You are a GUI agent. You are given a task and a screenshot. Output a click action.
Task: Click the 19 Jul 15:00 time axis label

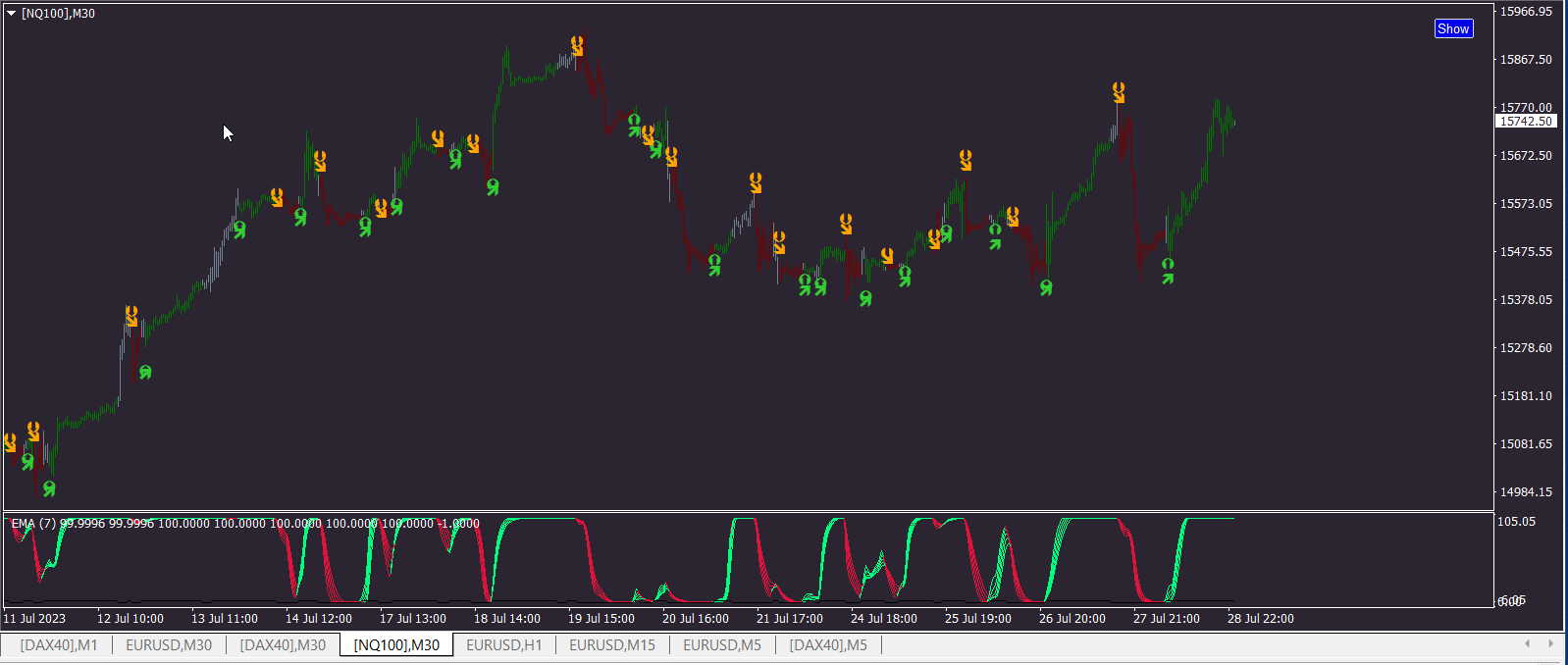coord(601,619)
